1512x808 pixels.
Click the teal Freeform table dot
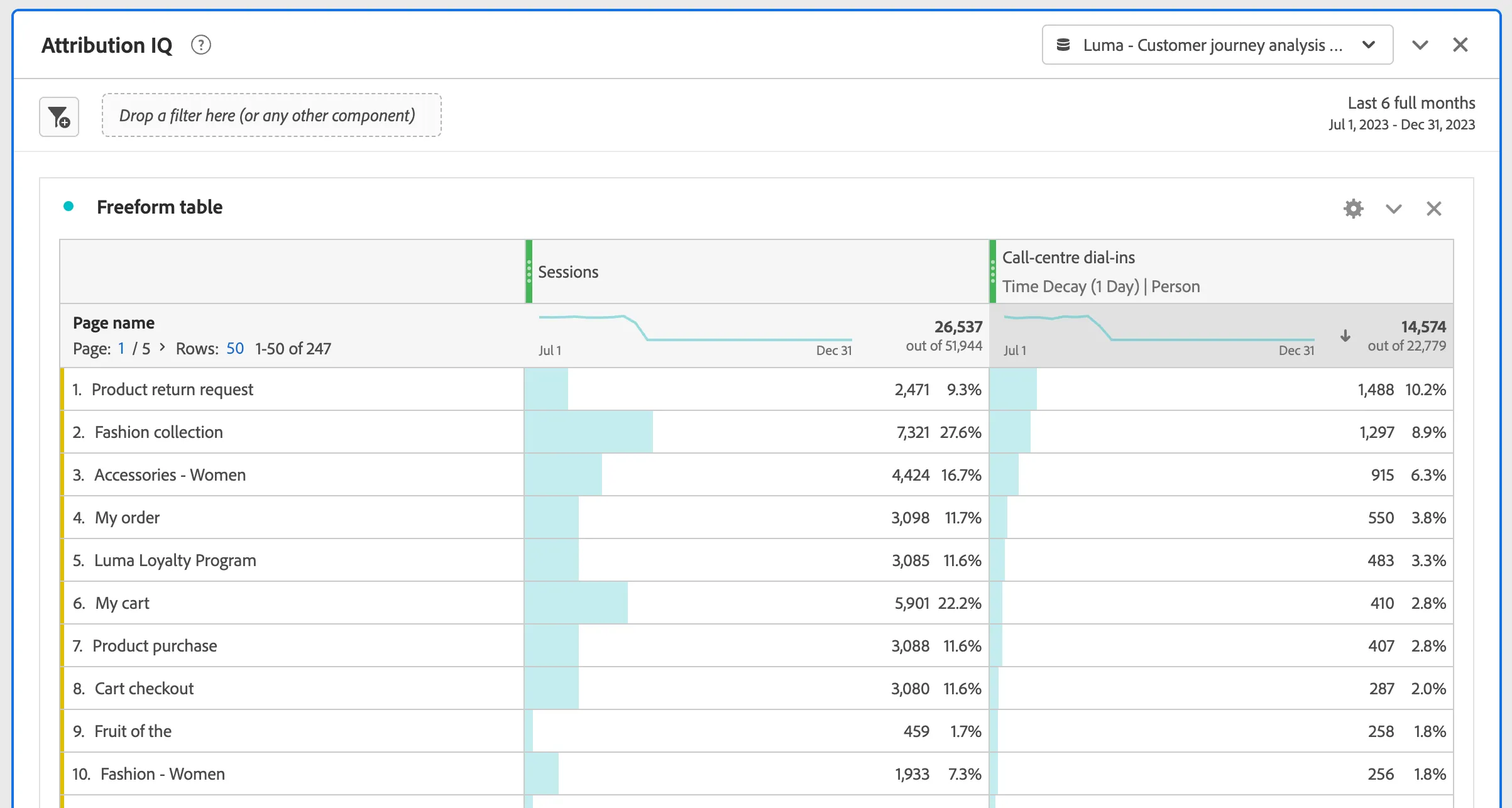point(68,206)
